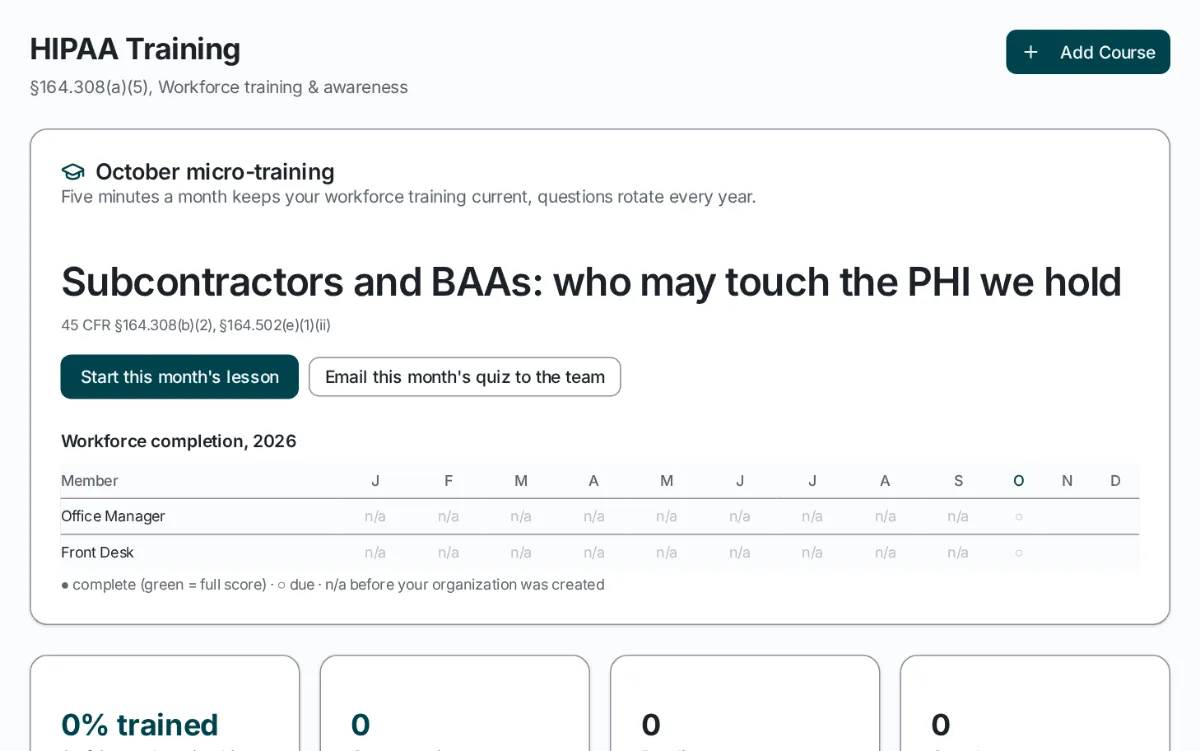The image size is (1200, 751).
Task: Select the highlighted O month column header
Action: (x=1019, y=481)
